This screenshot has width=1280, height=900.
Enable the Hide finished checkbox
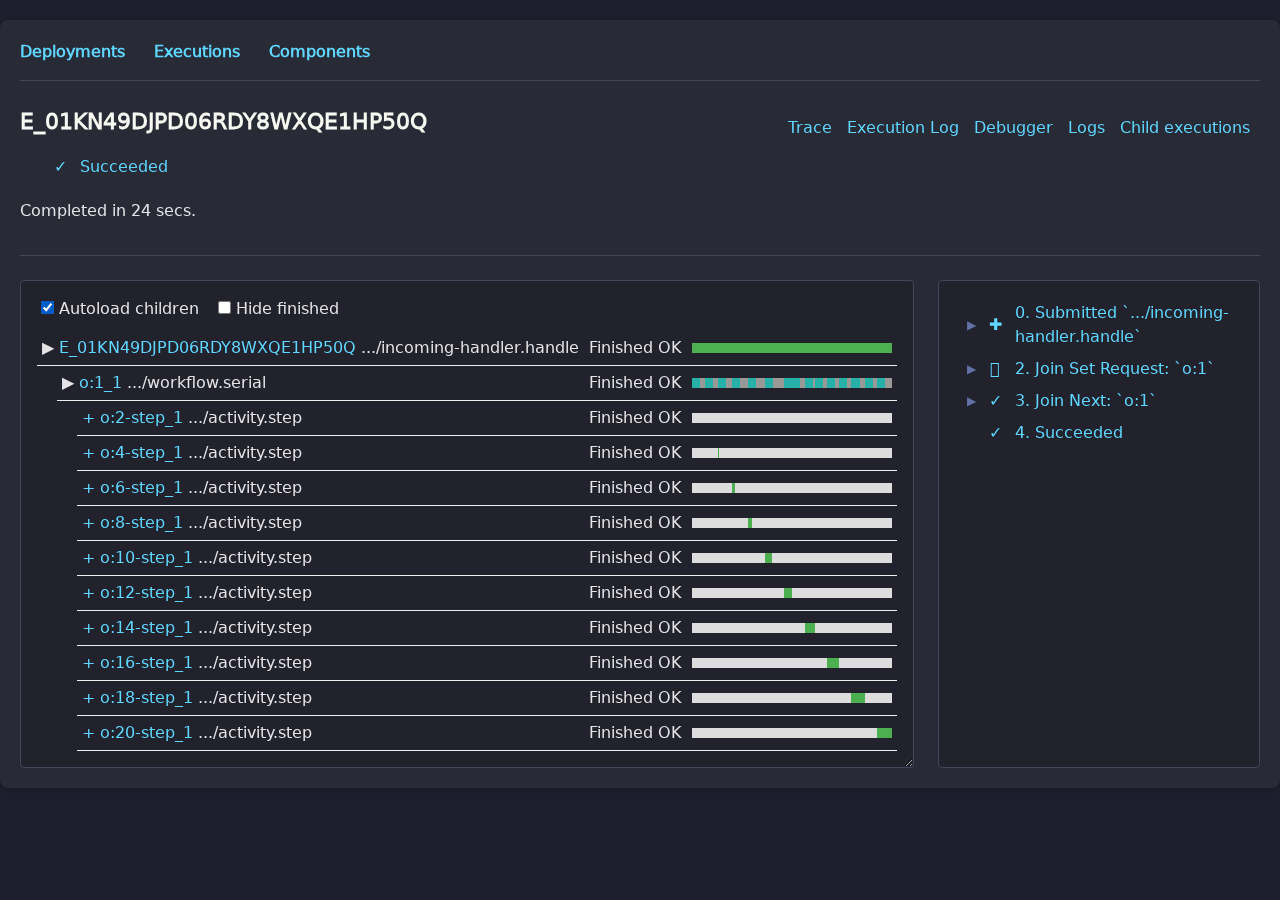coord(224,308)
